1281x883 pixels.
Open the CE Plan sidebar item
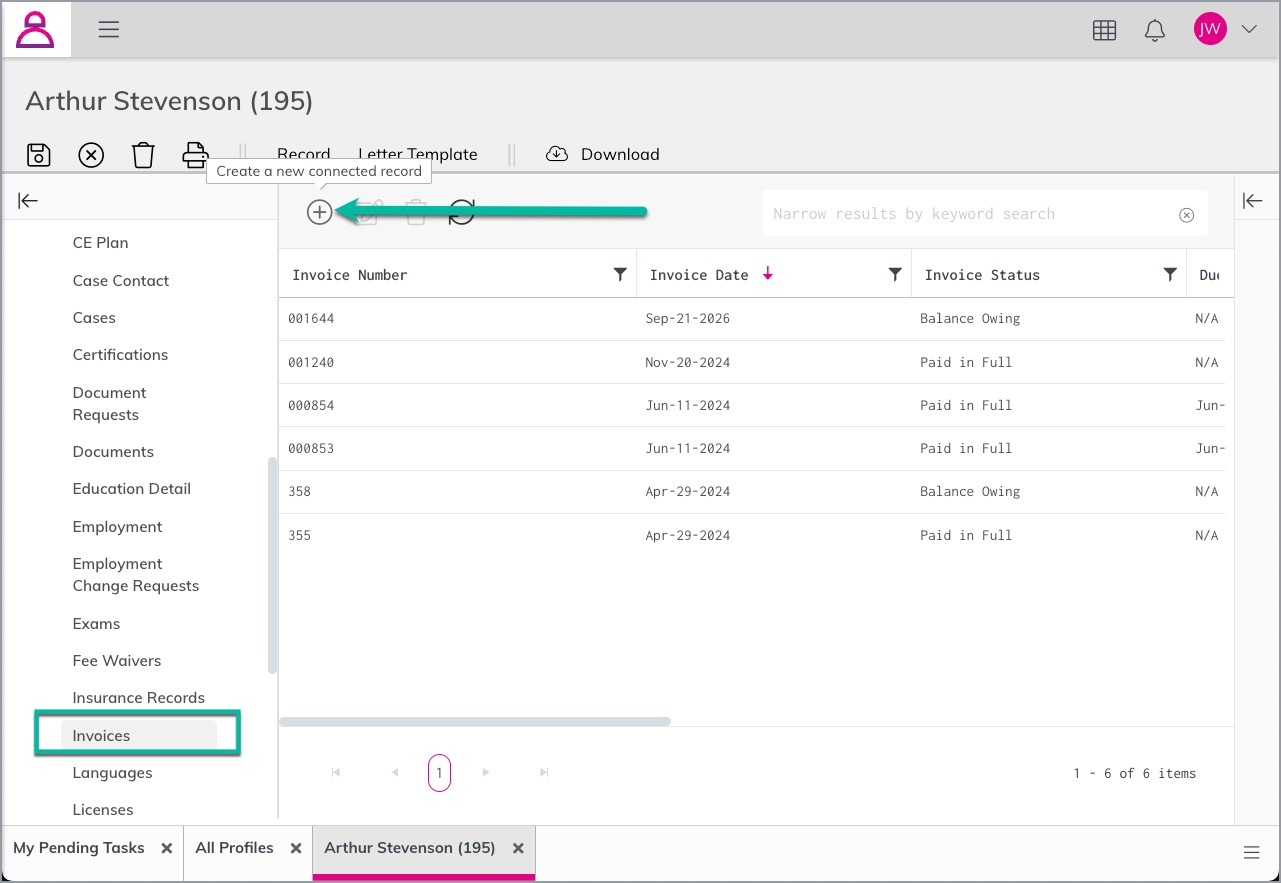pyautogui.click(x=100, y=243)
